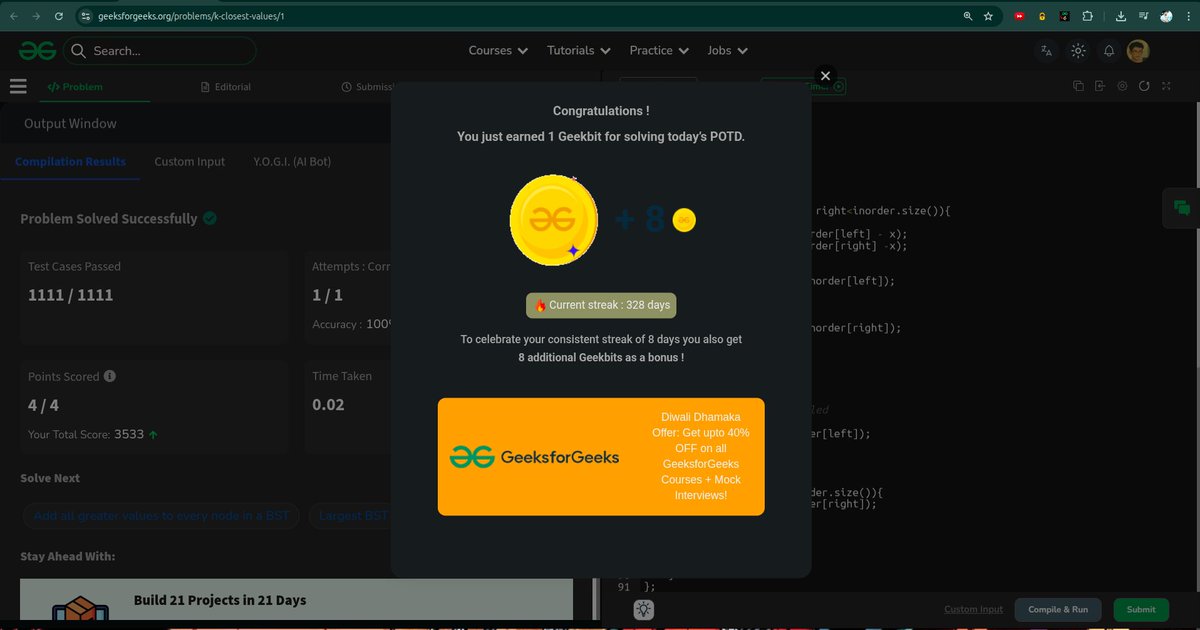Toggle the light/dark theme icon
This screenshot has height=630, width=1200.
(x=1078, y=51)
